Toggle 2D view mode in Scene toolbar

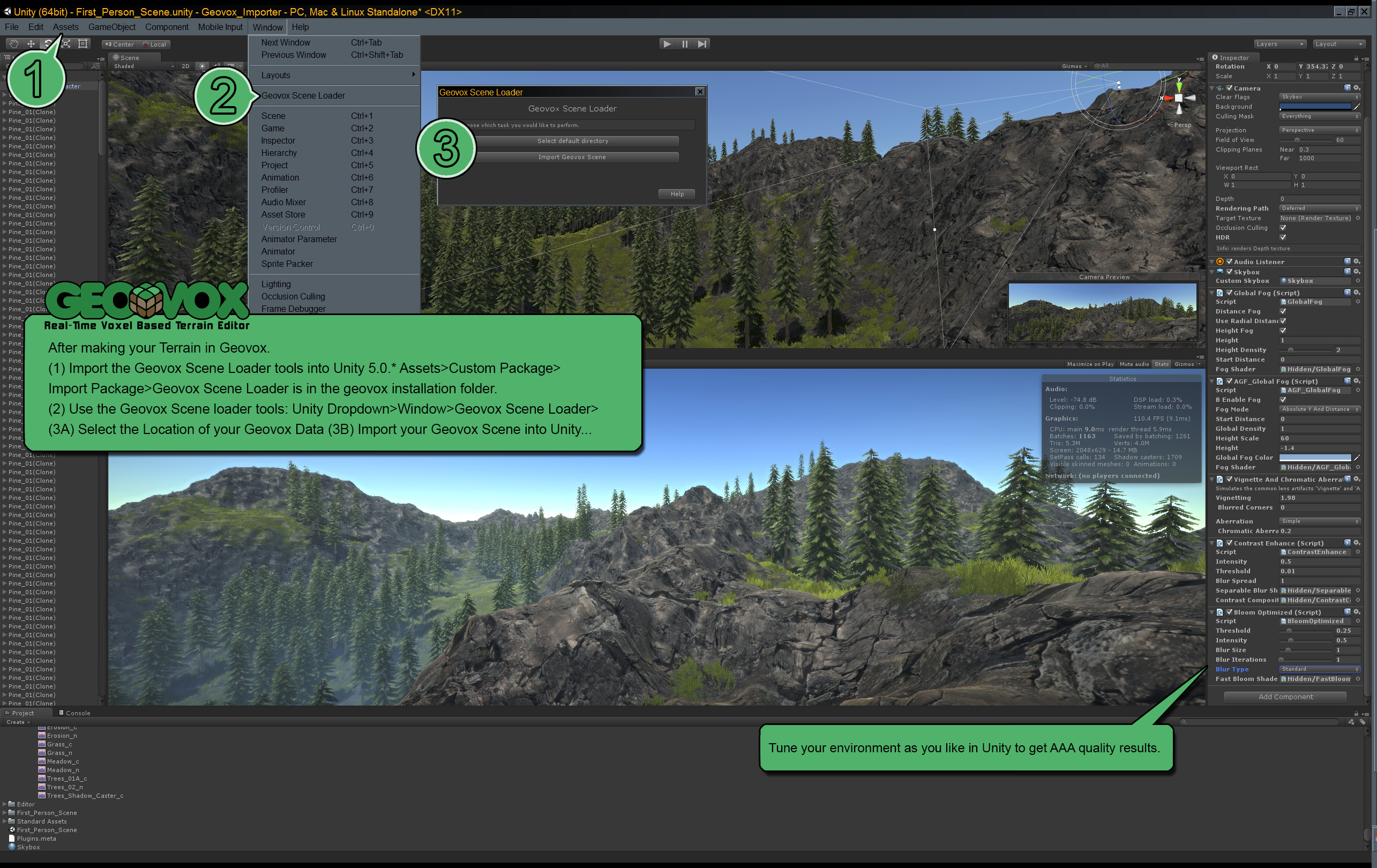tap(185, 66)
